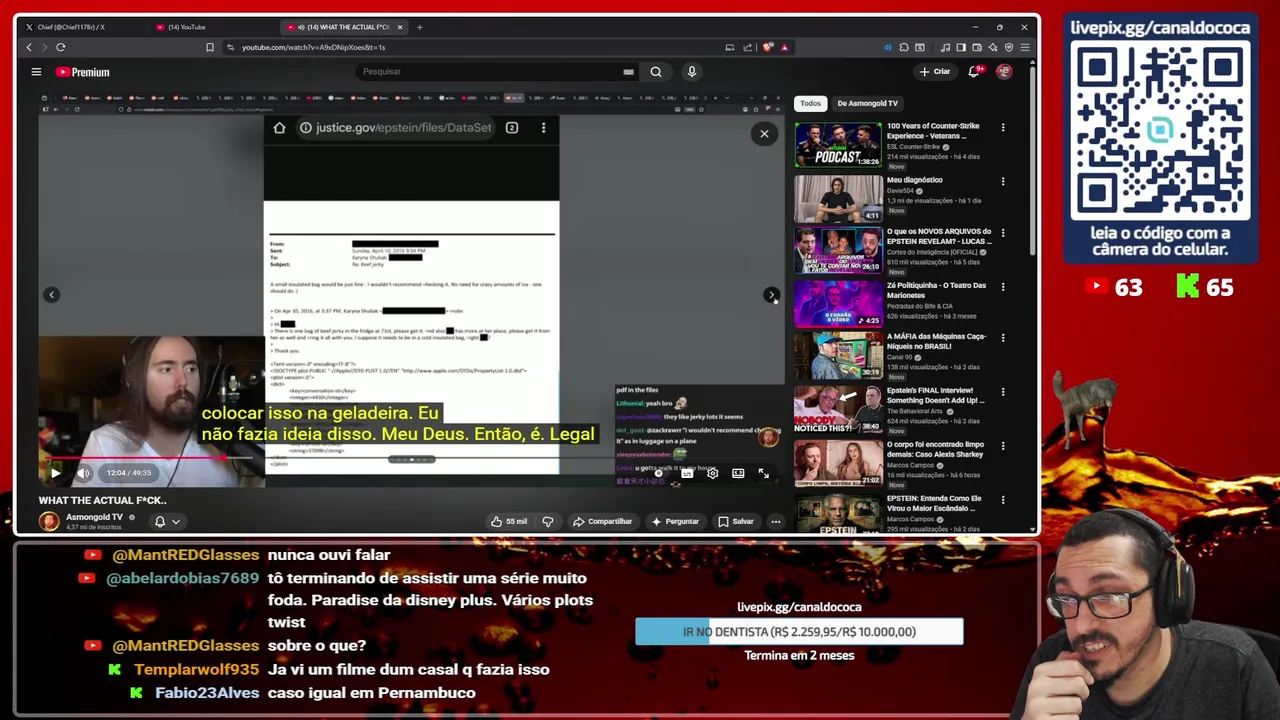Go to YouTube Premium home logo

[82, 72]
